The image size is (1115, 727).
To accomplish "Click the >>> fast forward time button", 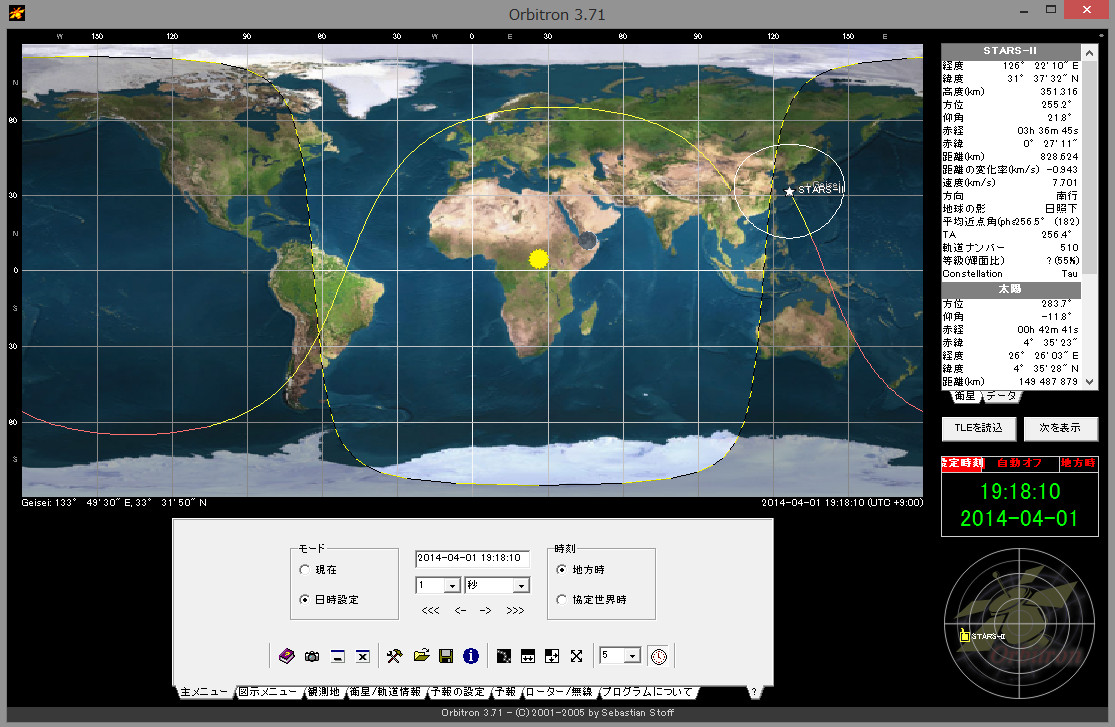I will [x=516, y=610].
